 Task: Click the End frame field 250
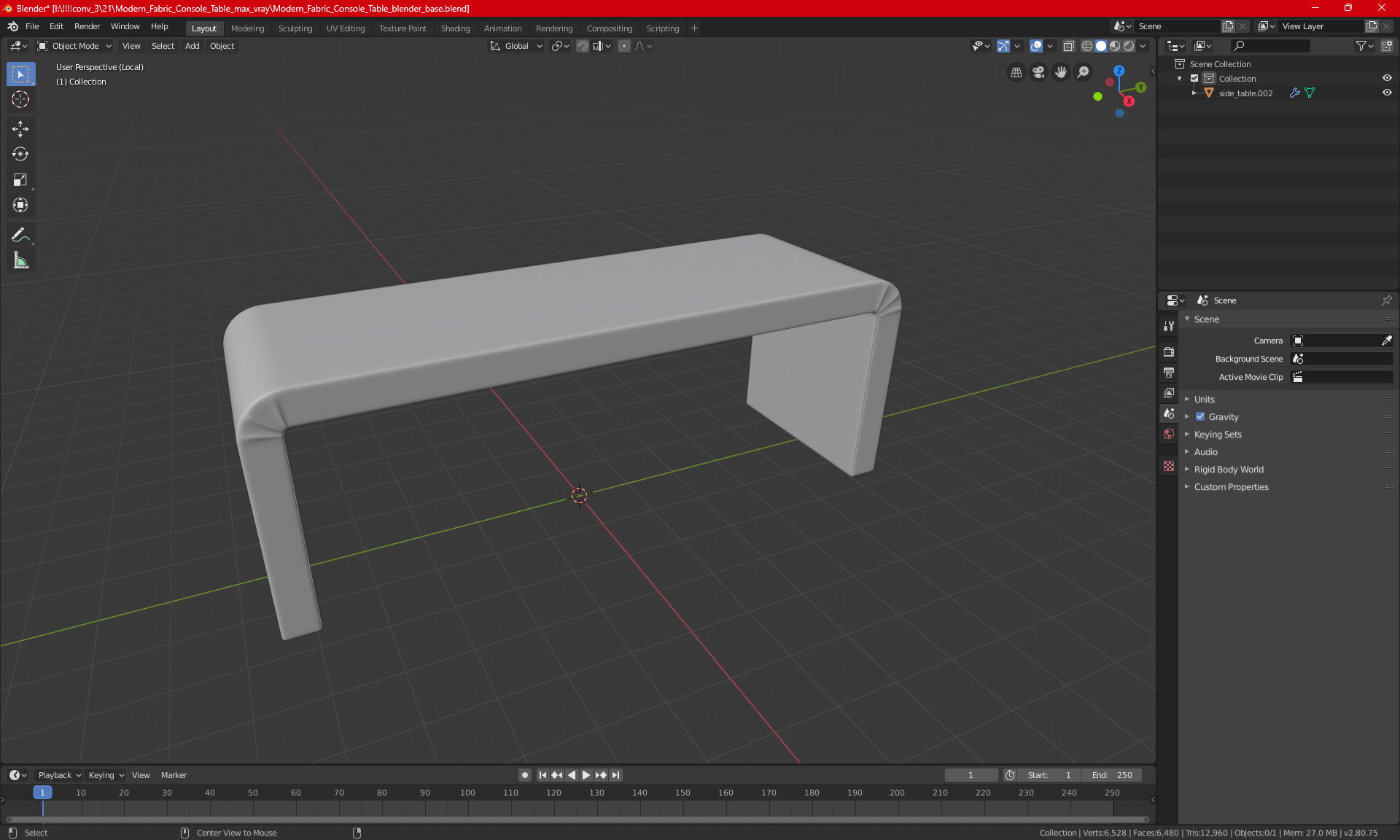1112,775
